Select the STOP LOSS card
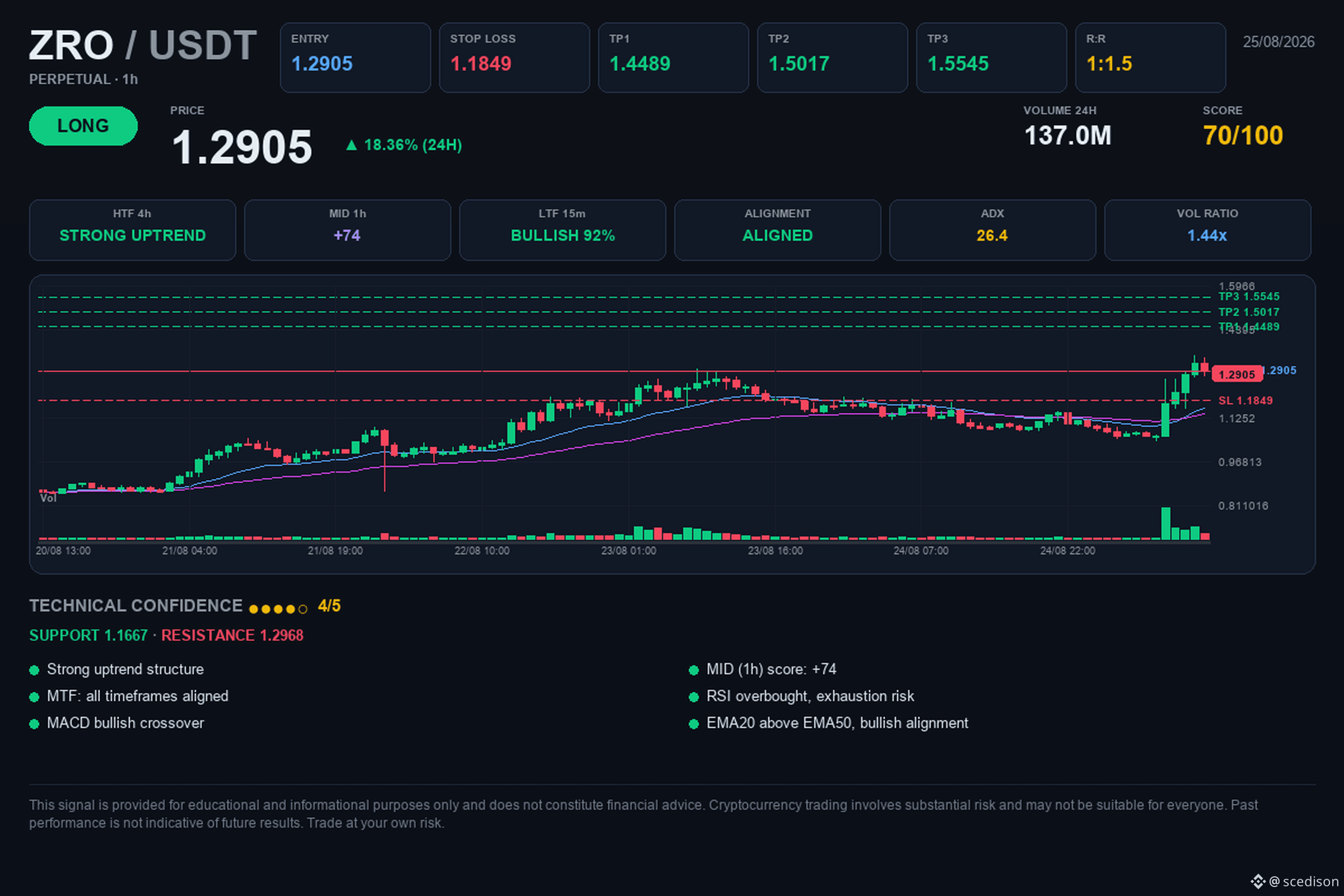 514,58
